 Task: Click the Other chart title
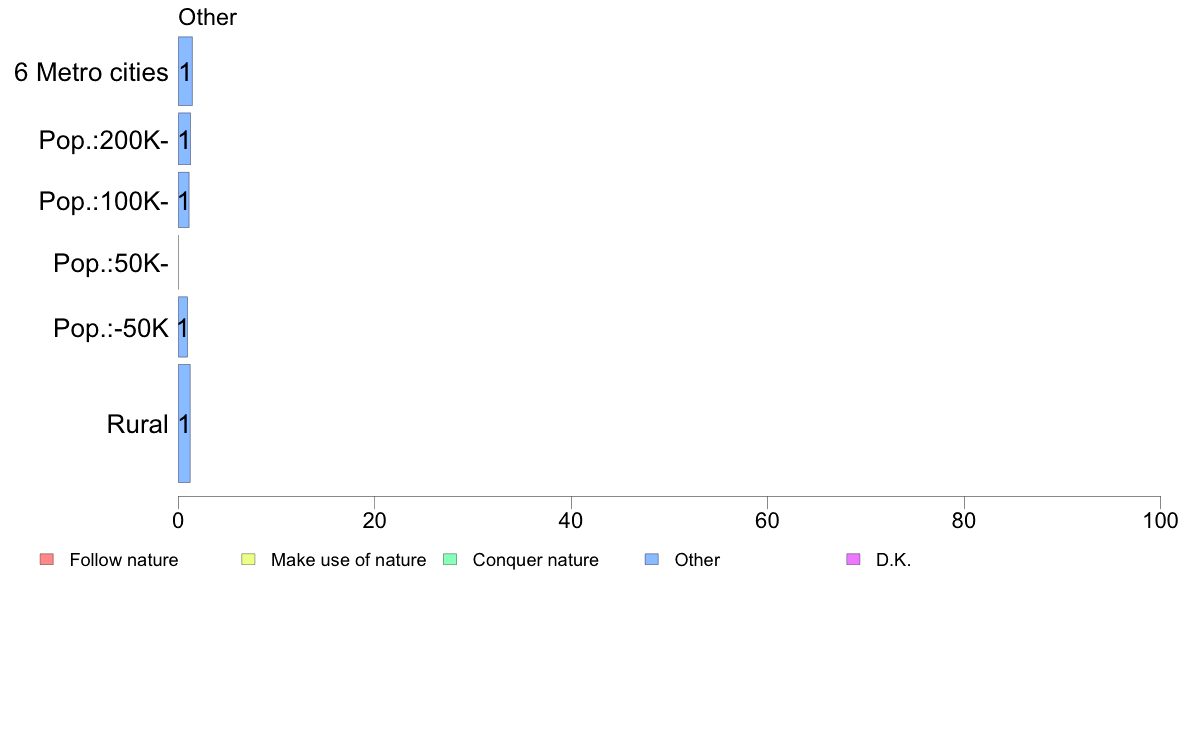click(x=207, y=17)
